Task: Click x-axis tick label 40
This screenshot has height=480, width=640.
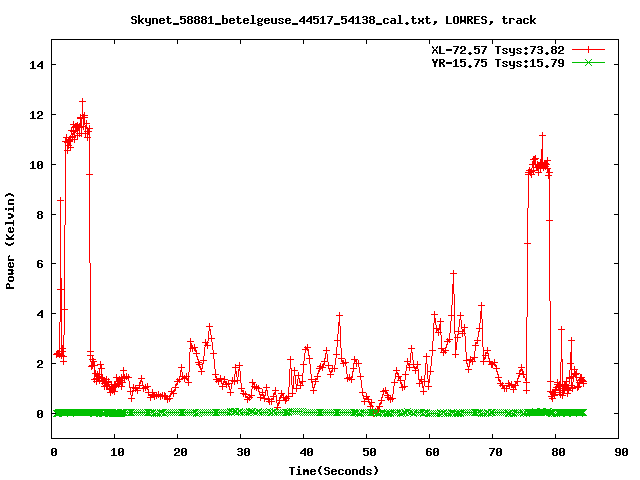Action: pyautogui.click(x=306, y=452)
